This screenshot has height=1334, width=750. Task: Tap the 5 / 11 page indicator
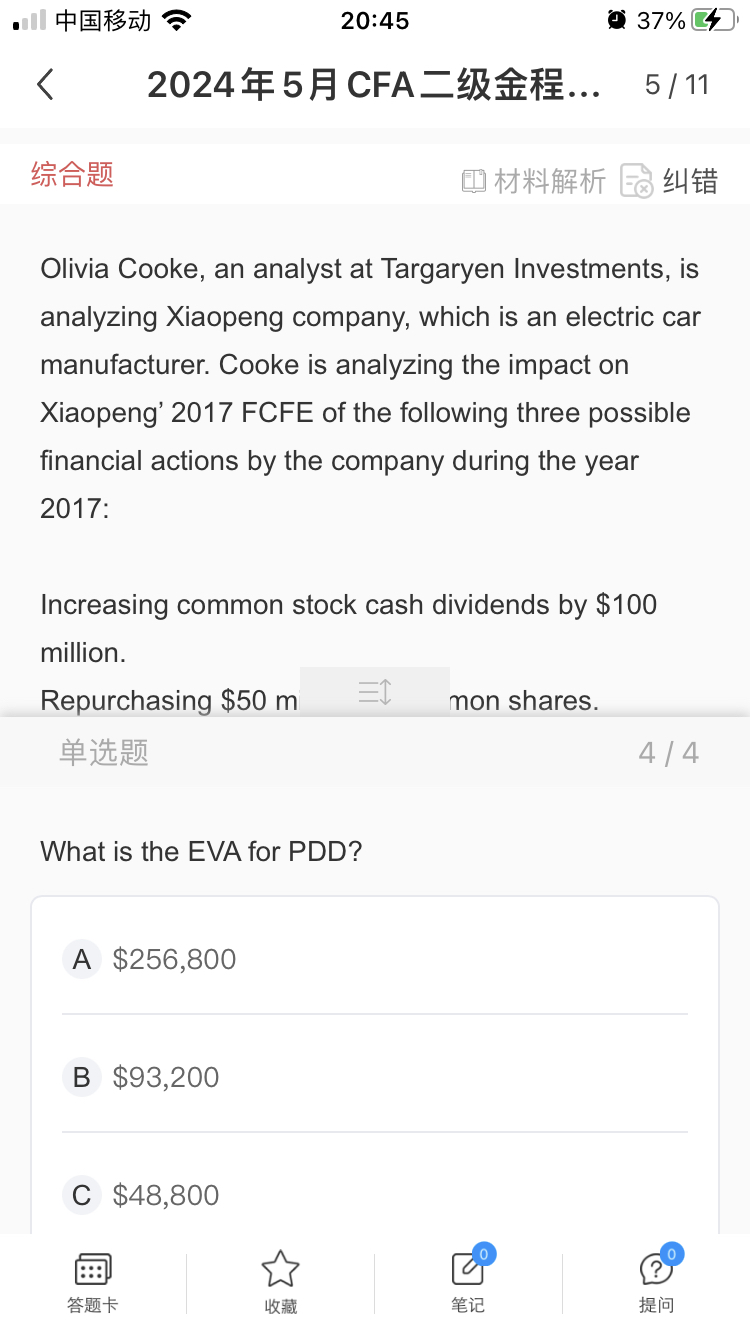pyautogui.click(x=677, y=85)
